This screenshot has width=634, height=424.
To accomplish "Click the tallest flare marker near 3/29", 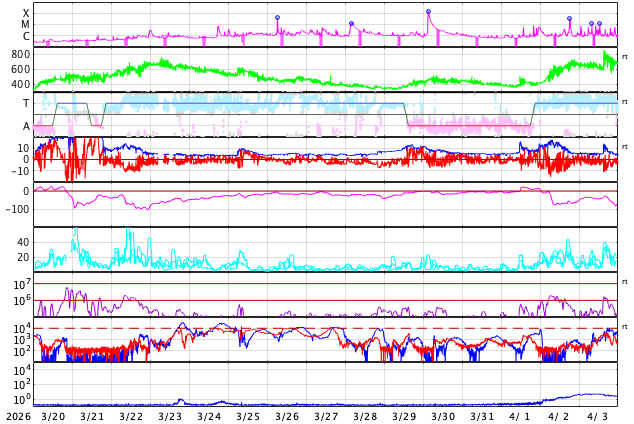I will [428, 12].
